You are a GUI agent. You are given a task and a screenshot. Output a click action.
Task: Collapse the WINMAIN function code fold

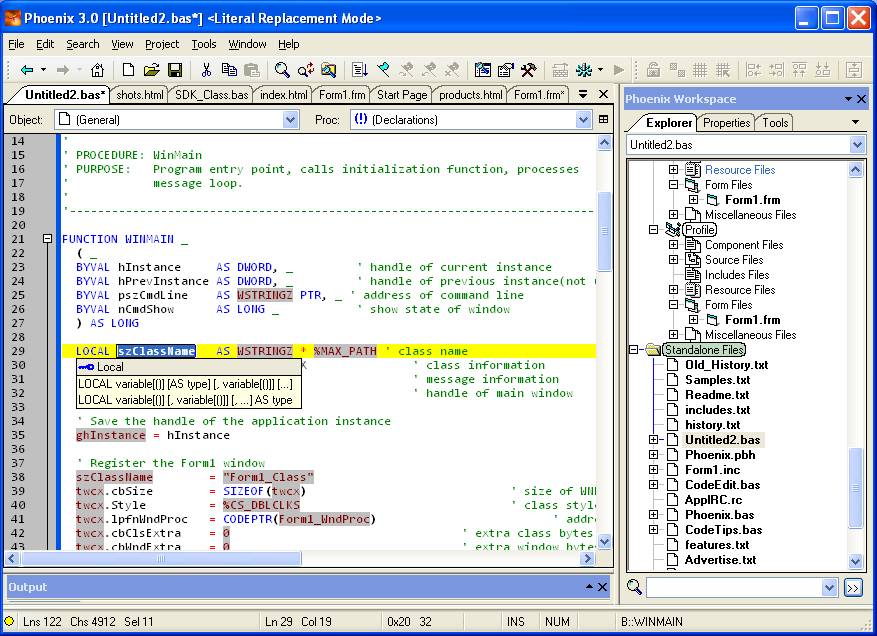(x=47, y=239)
